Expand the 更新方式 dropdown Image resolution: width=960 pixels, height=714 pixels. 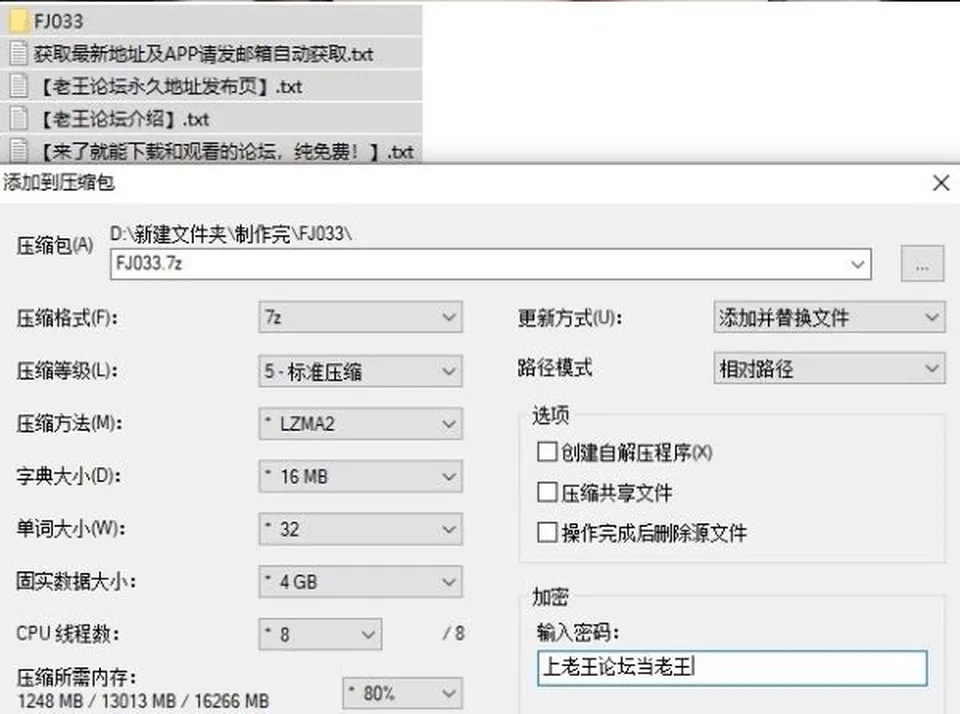pos(829,317)
